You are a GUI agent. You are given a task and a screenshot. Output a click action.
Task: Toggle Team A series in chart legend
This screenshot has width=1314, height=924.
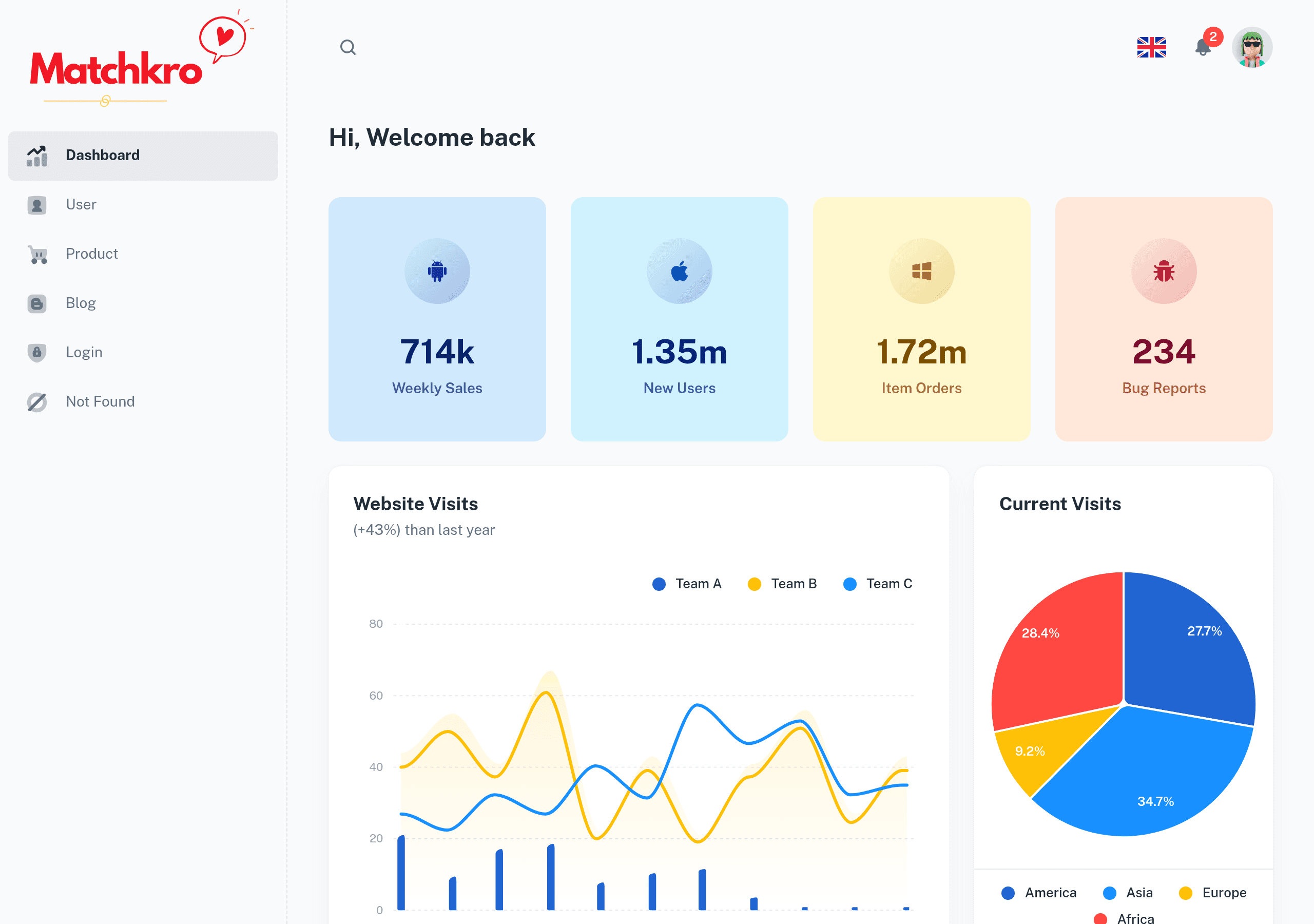point(687,584)
